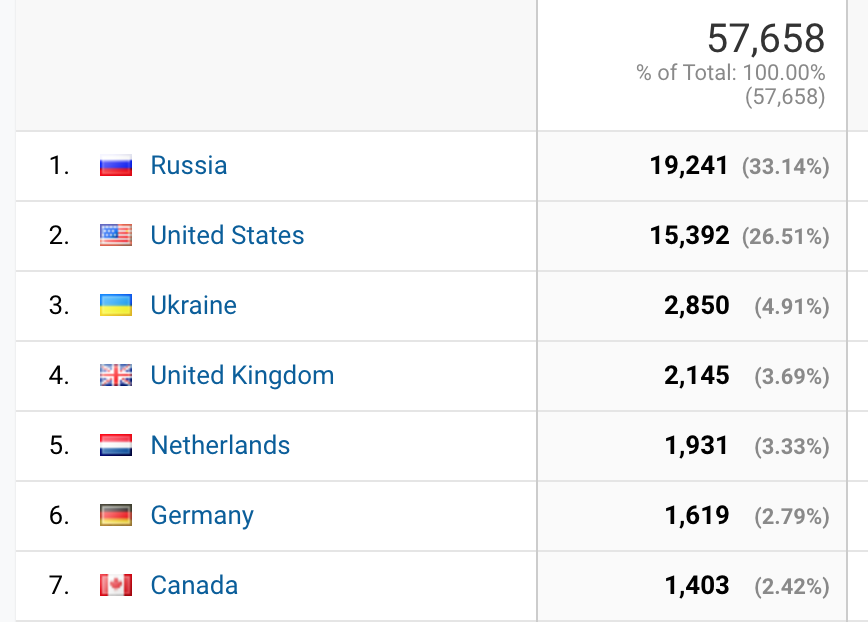Screen dimensions: 868x622
Task: Click Russia's 19,241 value cell
Action: click(689, 166)
